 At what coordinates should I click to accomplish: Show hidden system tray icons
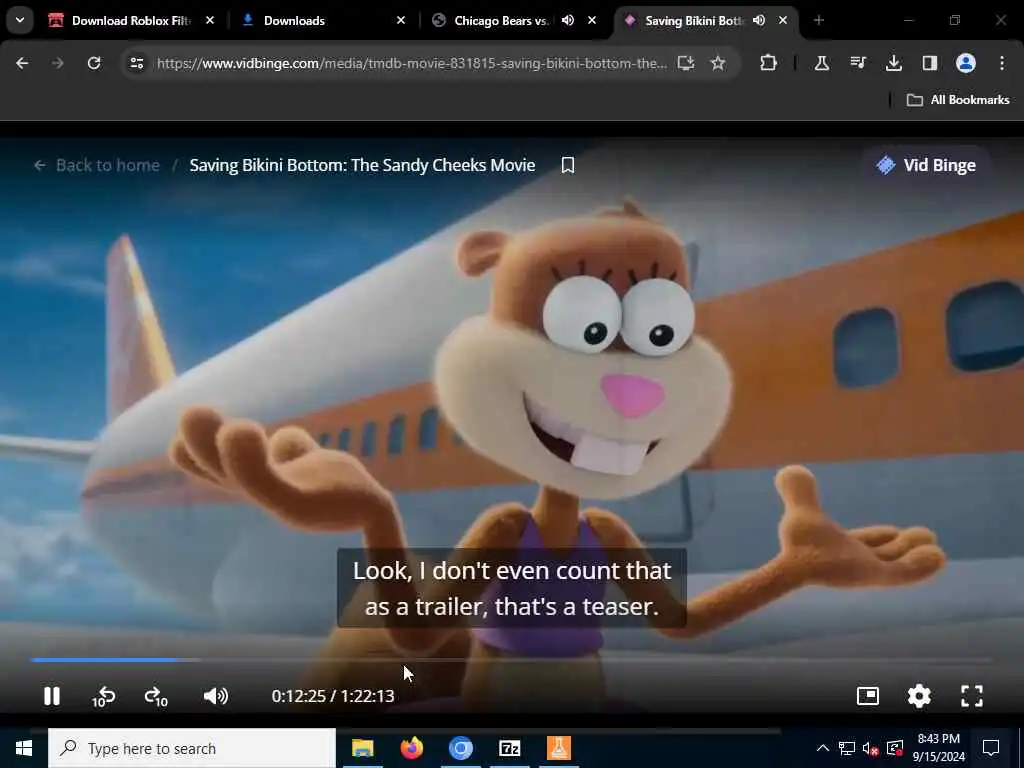tap(823, 748)
